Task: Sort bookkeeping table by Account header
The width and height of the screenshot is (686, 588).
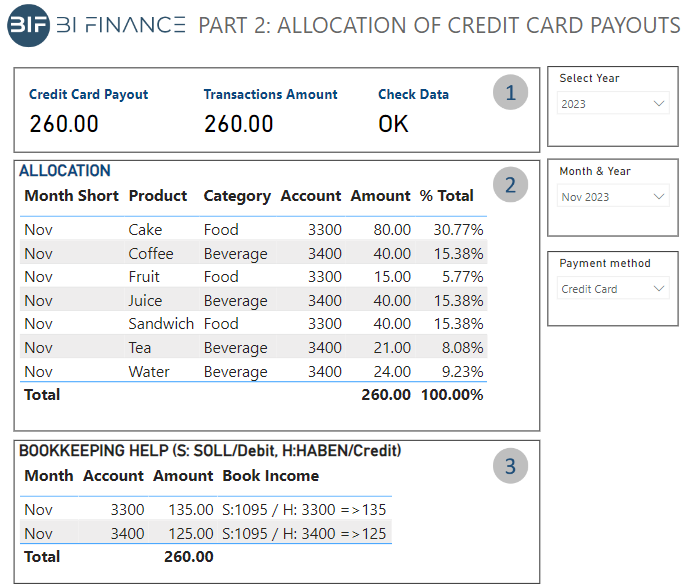Action: pos(113,476)
